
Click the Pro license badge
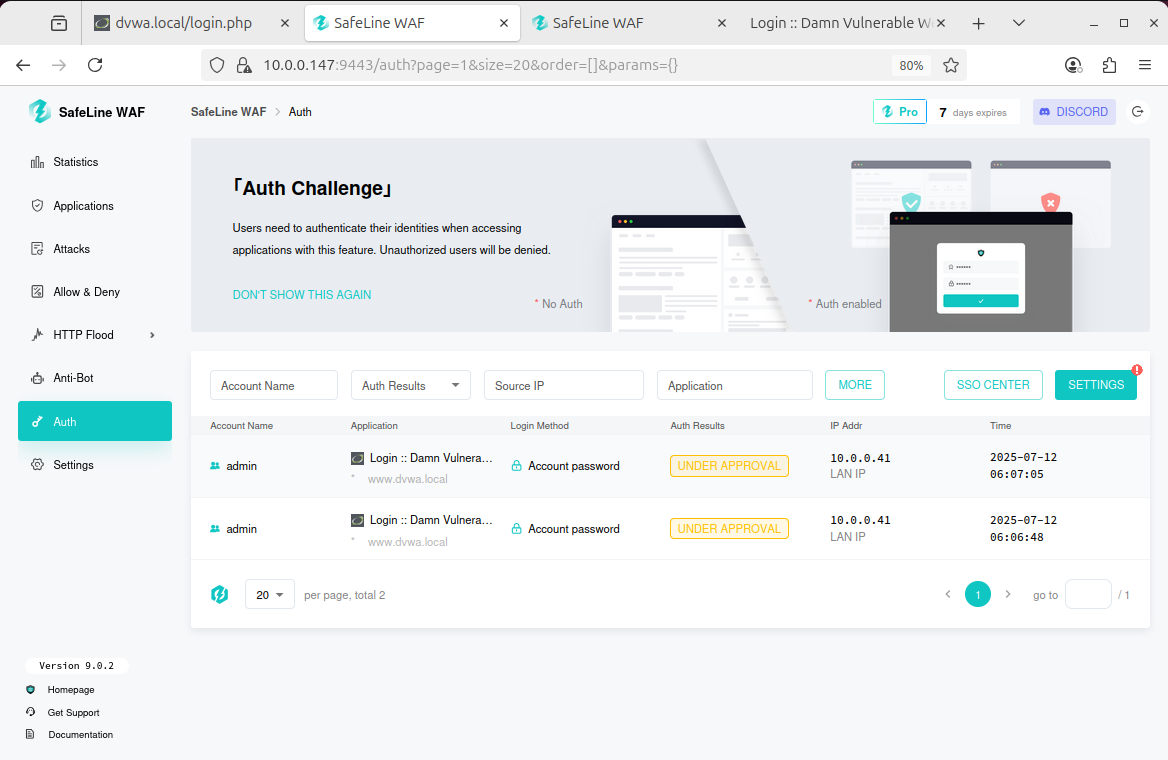(900, 112)
